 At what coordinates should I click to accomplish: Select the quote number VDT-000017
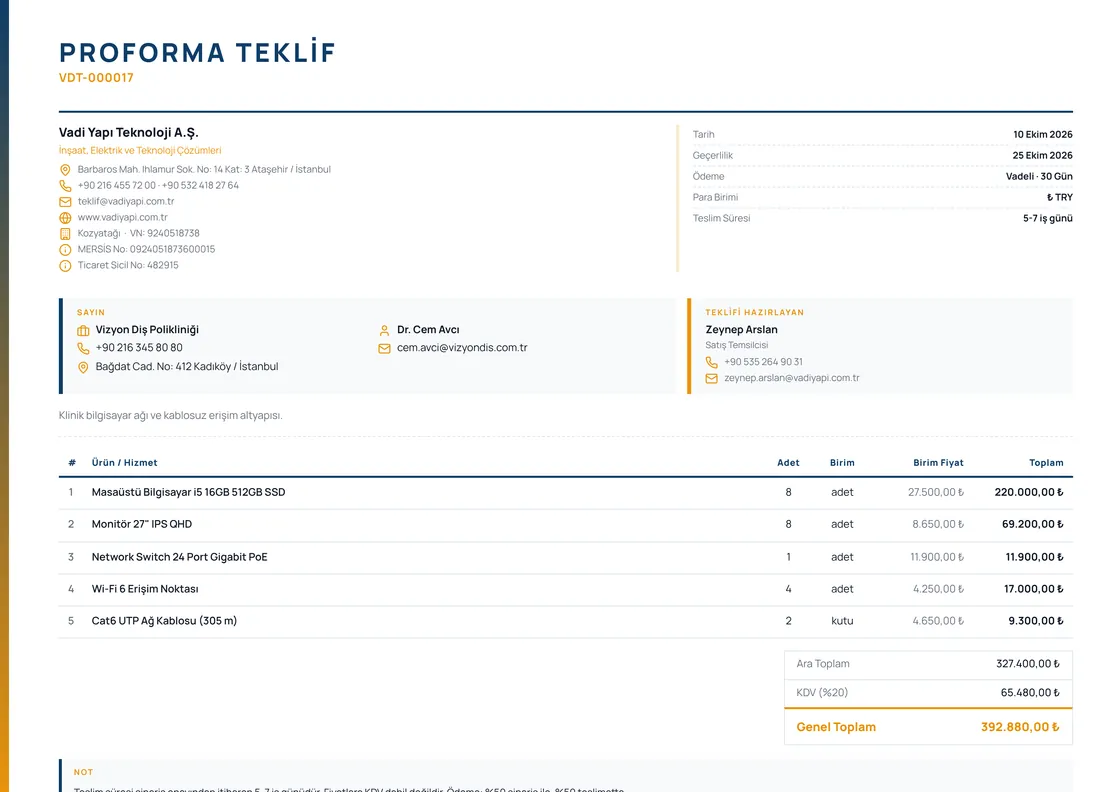click(96, 78)
